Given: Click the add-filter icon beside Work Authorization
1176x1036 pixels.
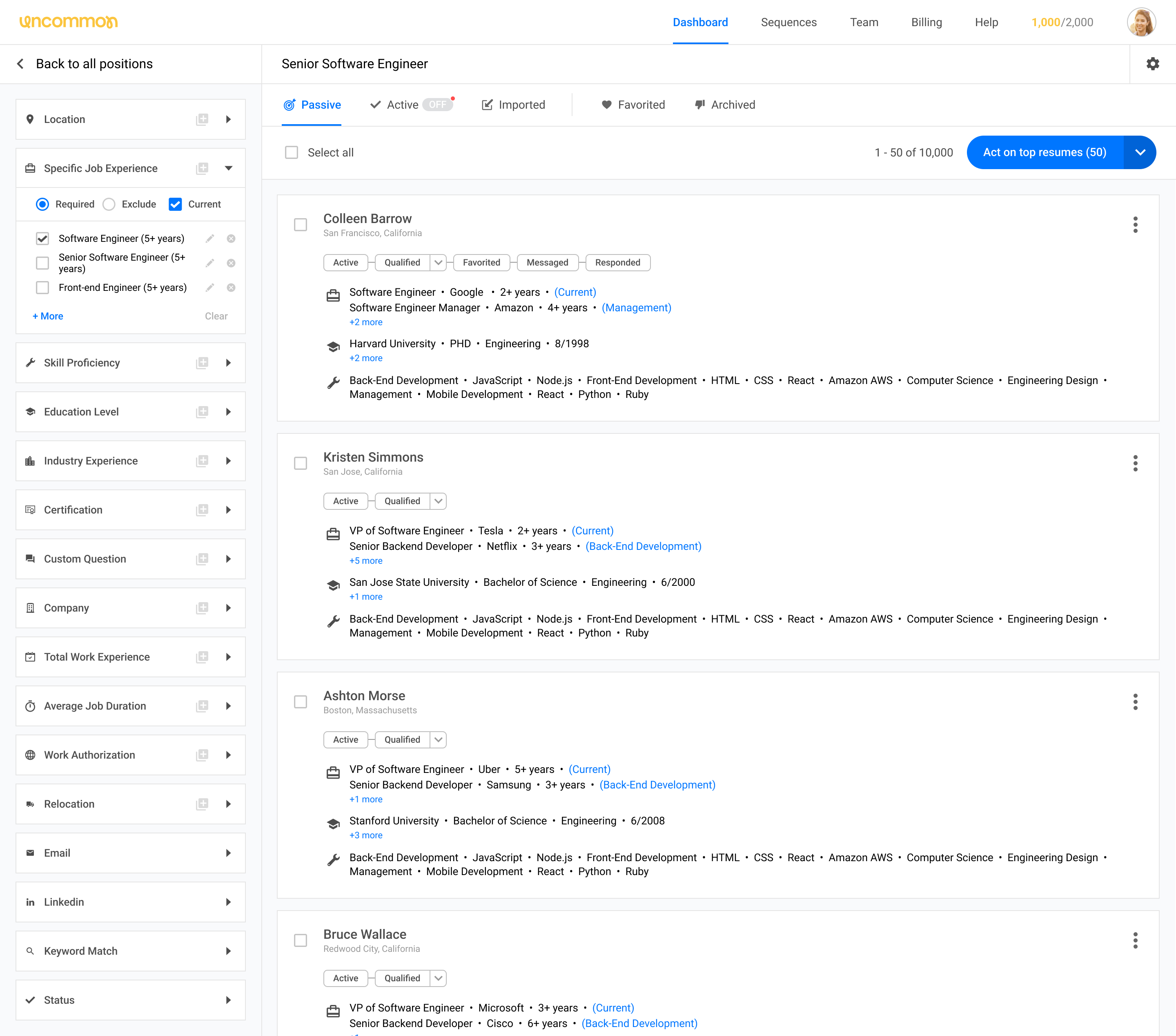Looking at the screenshot, I should (202, 755).
